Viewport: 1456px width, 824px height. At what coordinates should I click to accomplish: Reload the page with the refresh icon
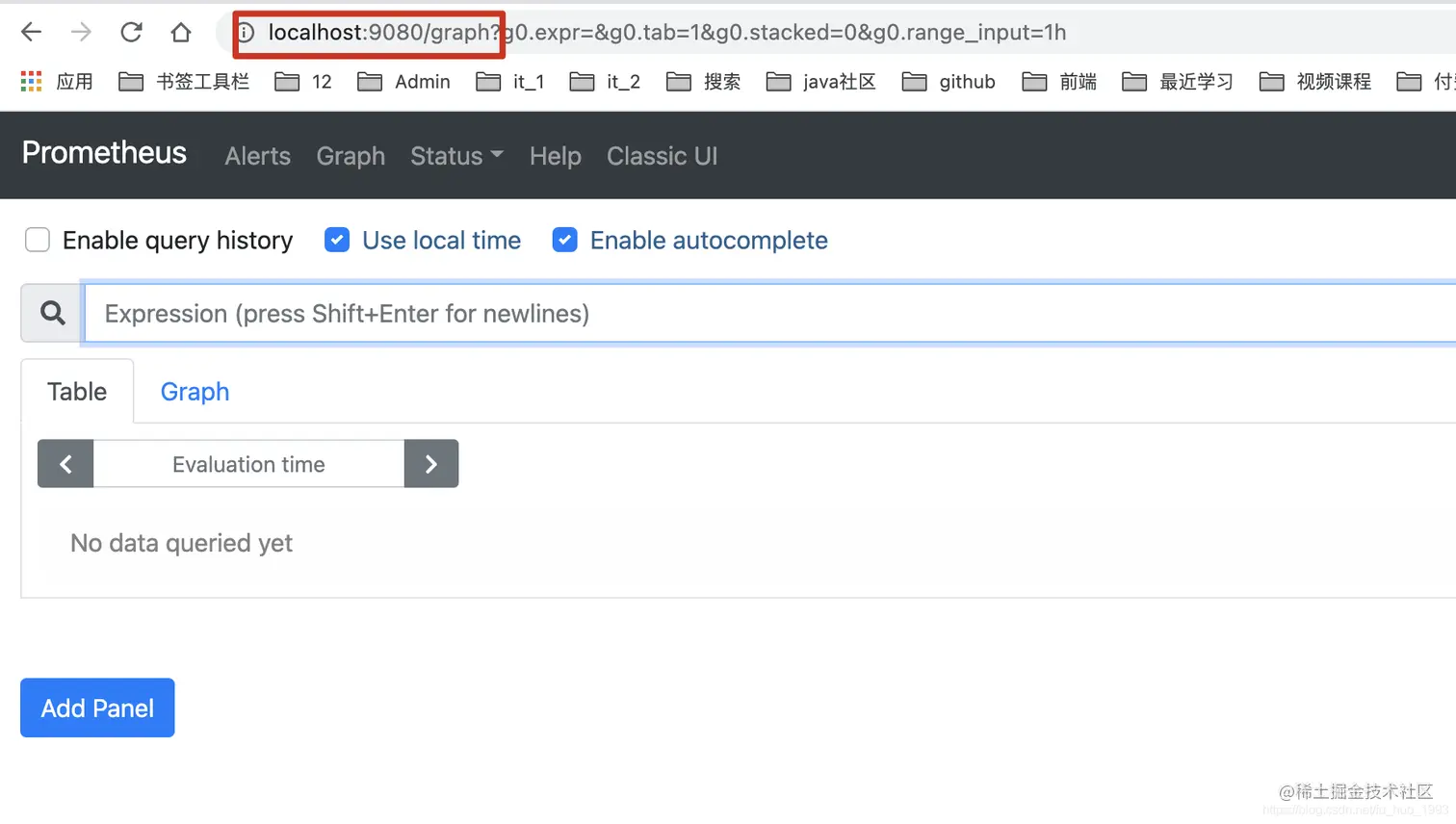point(131,32)
